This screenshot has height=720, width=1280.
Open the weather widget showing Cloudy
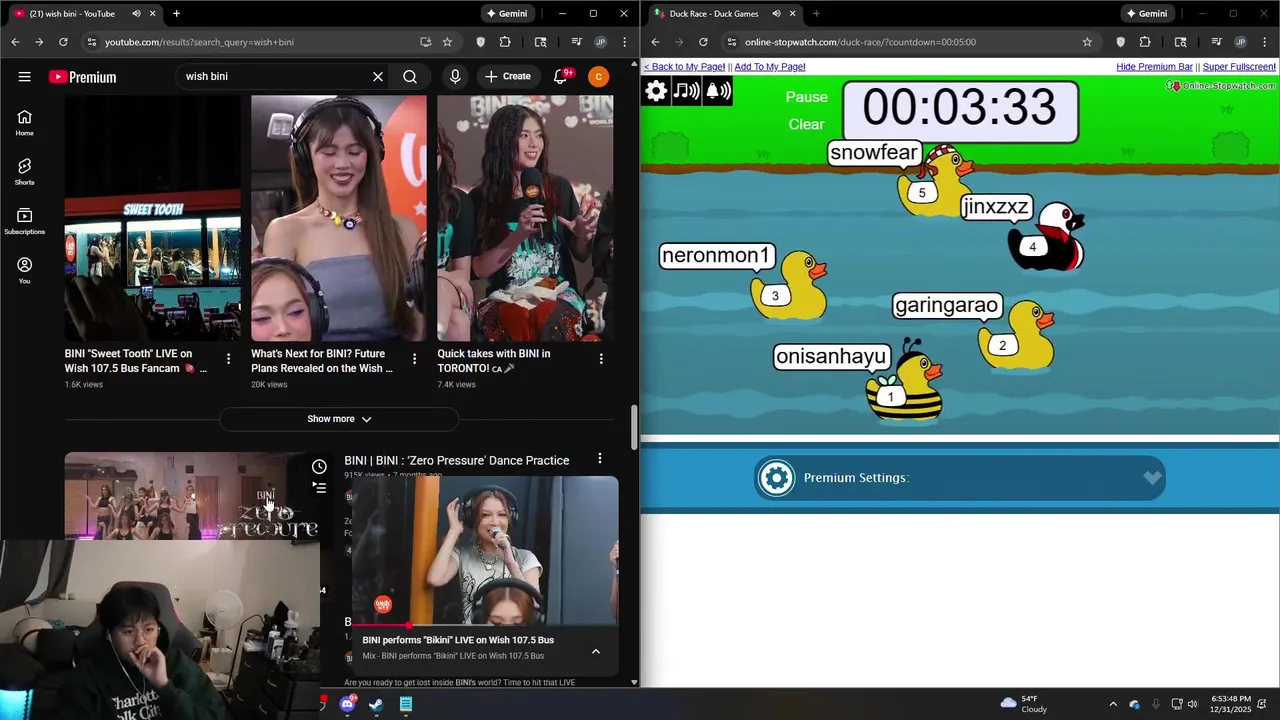1024,704
